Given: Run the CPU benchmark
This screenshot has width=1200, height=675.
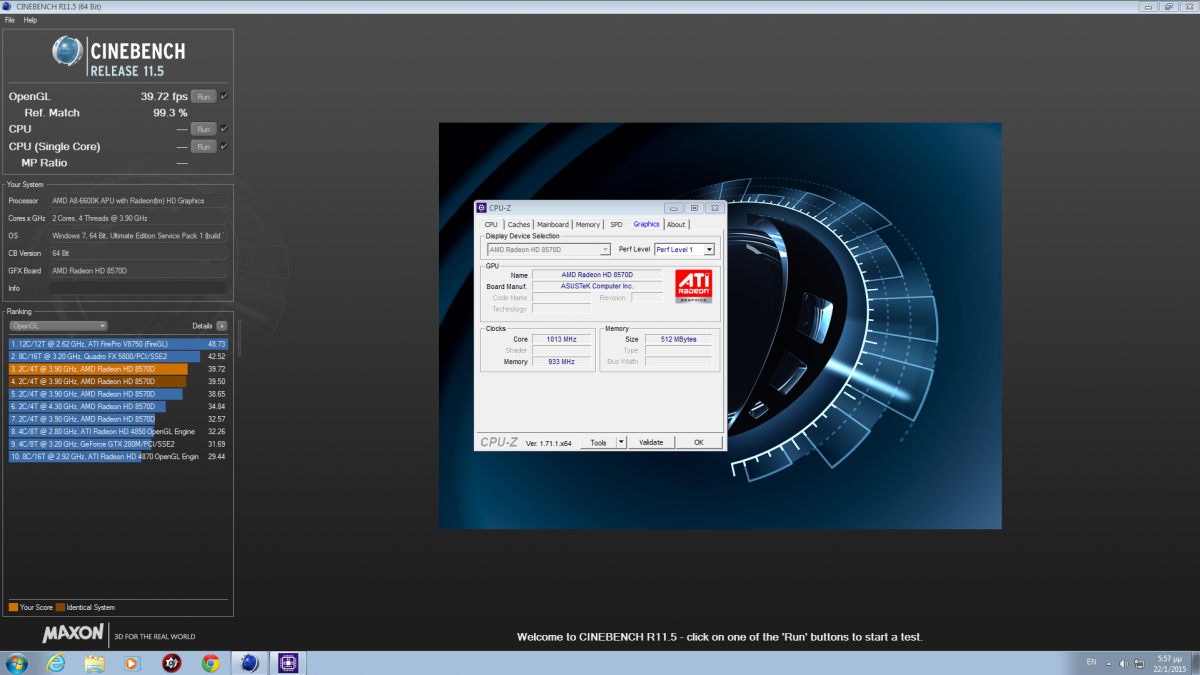Looking at the screenshot, I should [x=203, y=129].
